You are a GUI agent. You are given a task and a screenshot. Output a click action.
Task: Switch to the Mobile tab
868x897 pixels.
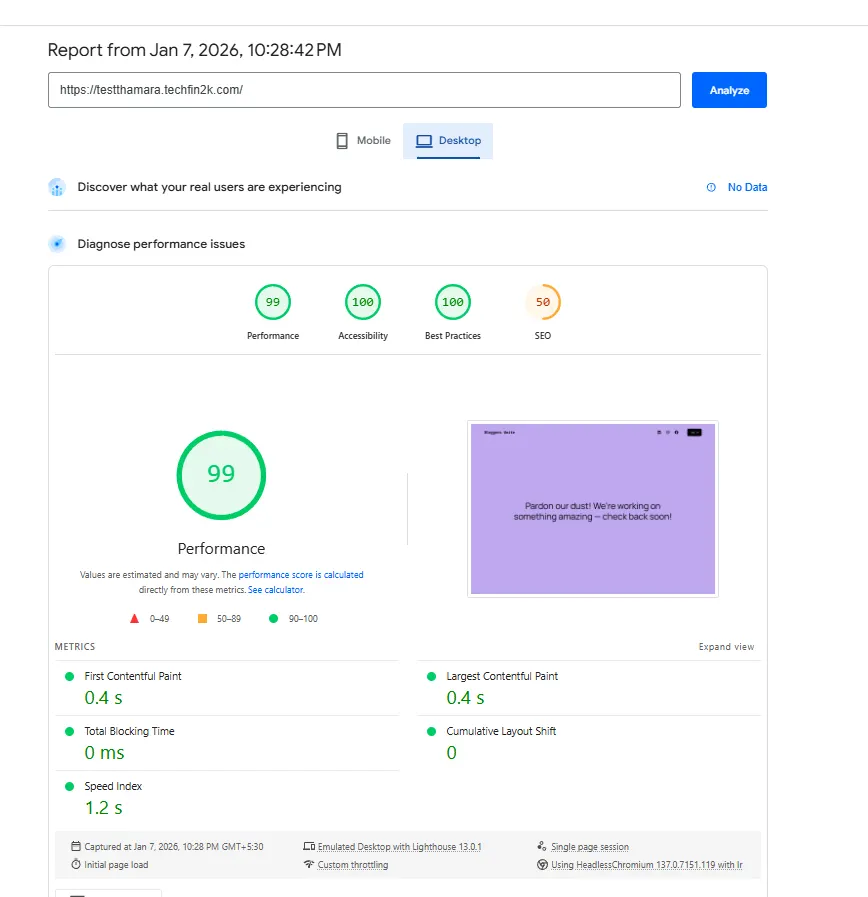363,141
